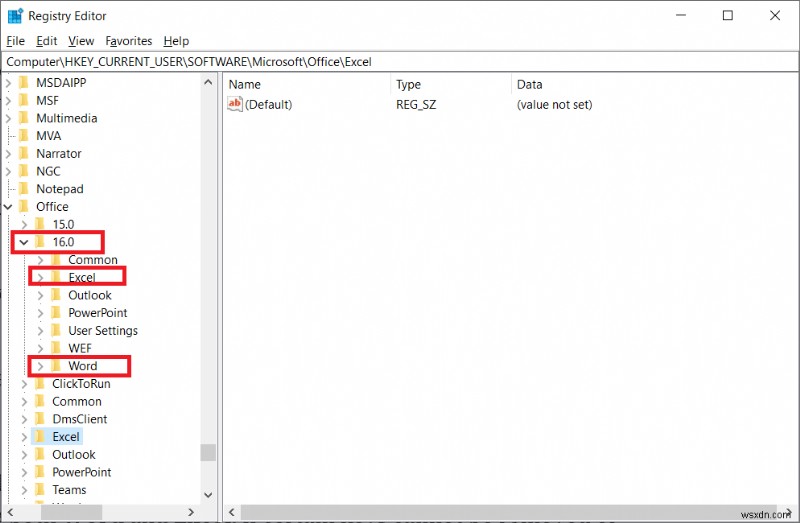Click the tree horizontal scroll right arrow
This screenshot has height=523, width=800.
[191, 512]
